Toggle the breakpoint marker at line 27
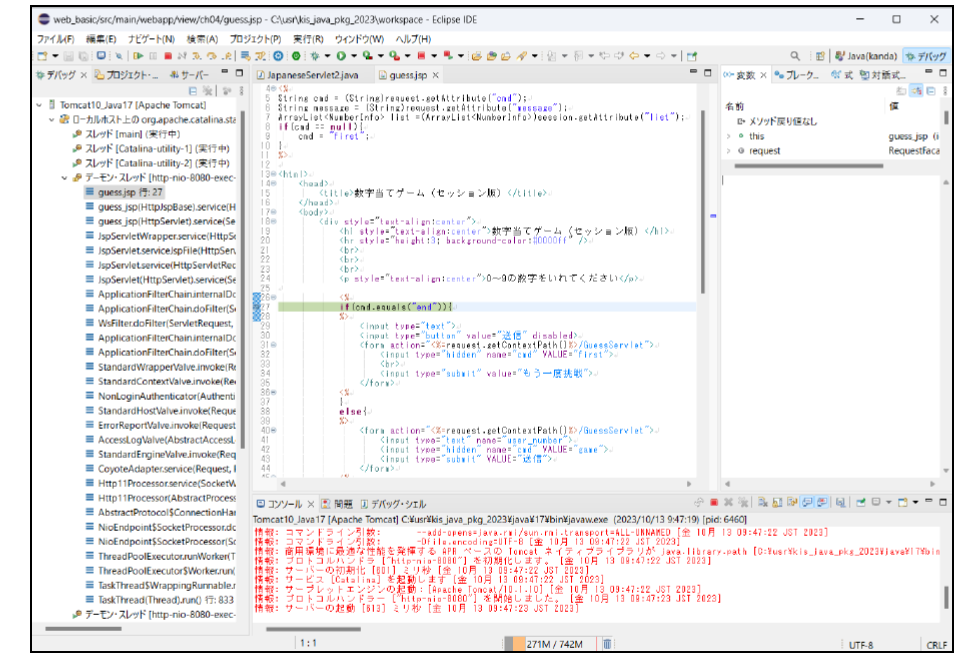 [x=255, y=305]
